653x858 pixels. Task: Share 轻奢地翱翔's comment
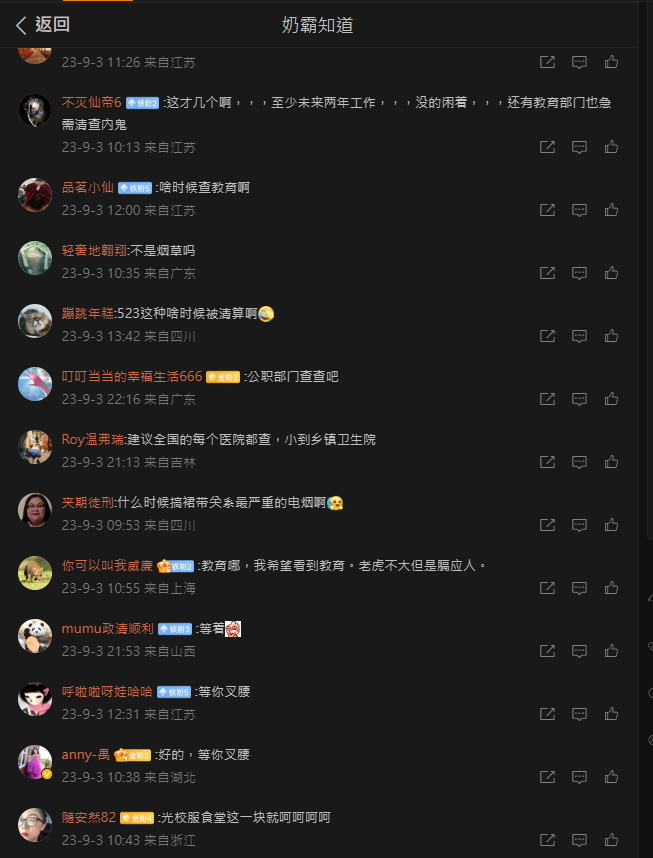click(x=547, y=273)
